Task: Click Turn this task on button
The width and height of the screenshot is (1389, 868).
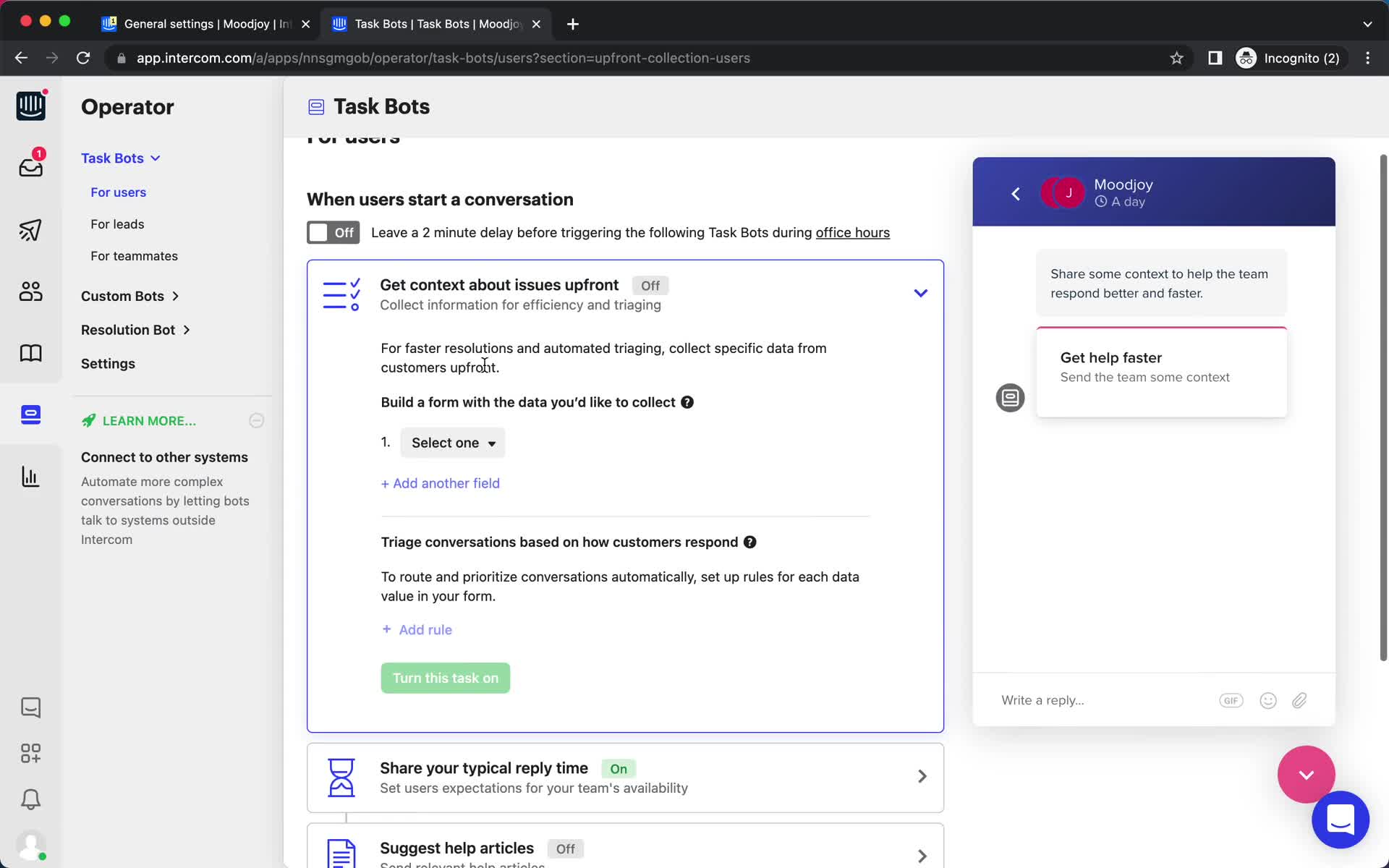Action: click(446, 678)
